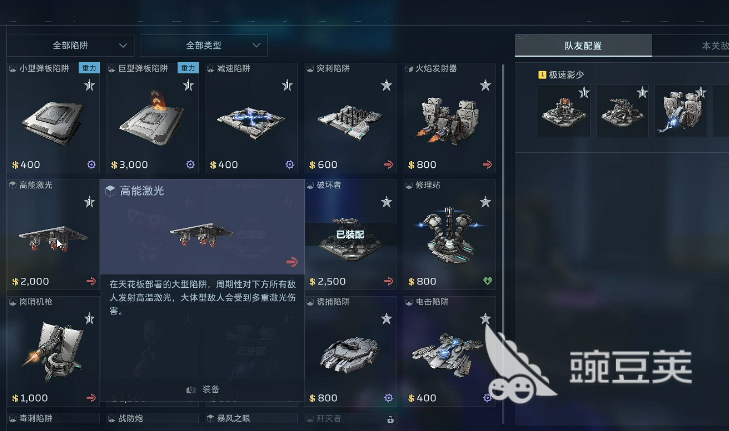Toggle favorite star on 火焰发射器
729x431 pixels.
click(x=485, y=85)
